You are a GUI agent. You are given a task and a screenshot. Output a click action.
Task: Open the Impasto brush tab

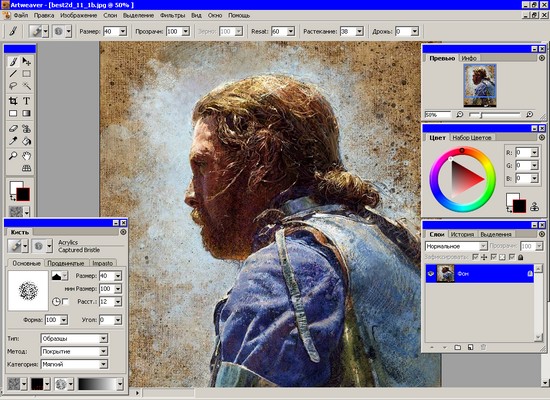click(102, 263)
